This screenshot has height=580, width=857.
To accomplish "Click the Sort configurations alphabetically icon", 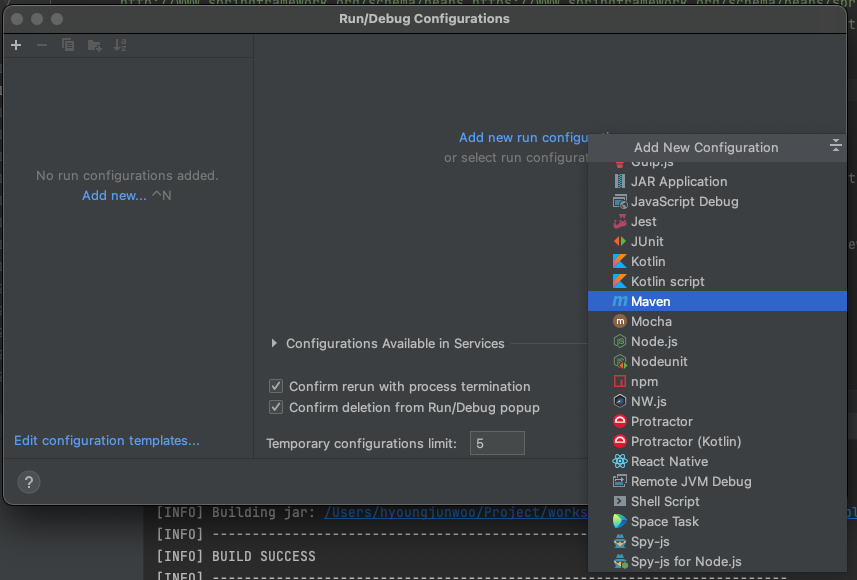I will [120, 45].
